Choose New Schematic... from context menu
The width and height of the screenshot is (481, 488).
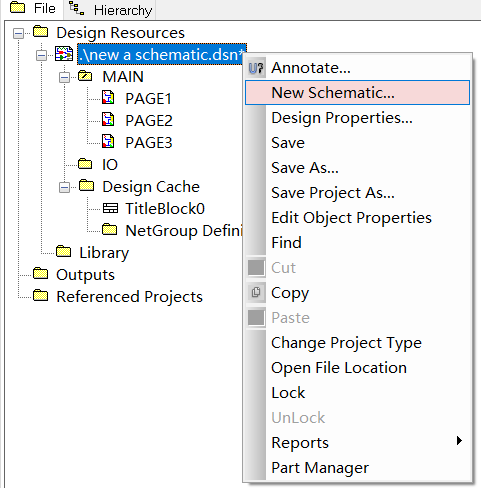click(x=357, y=93)
